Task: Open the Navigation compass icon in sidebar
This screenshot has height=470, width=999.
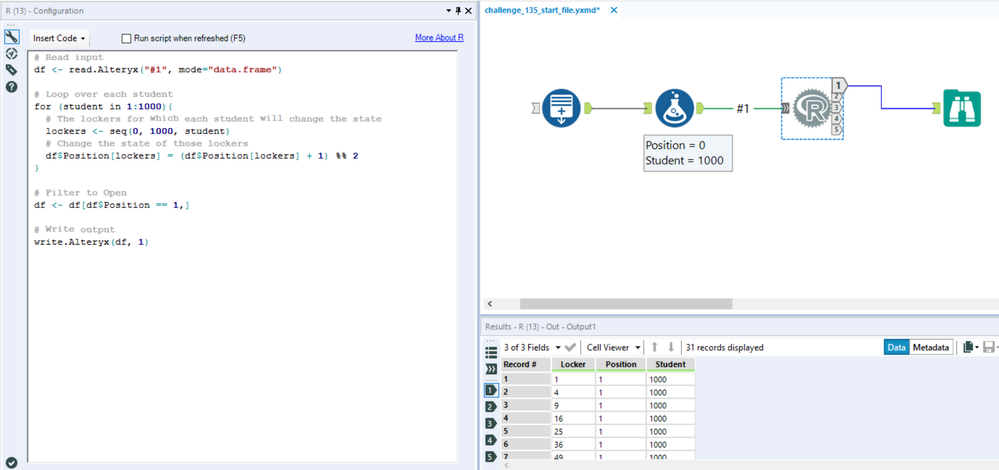Action: pyautogui.click(x=12, y=54)
